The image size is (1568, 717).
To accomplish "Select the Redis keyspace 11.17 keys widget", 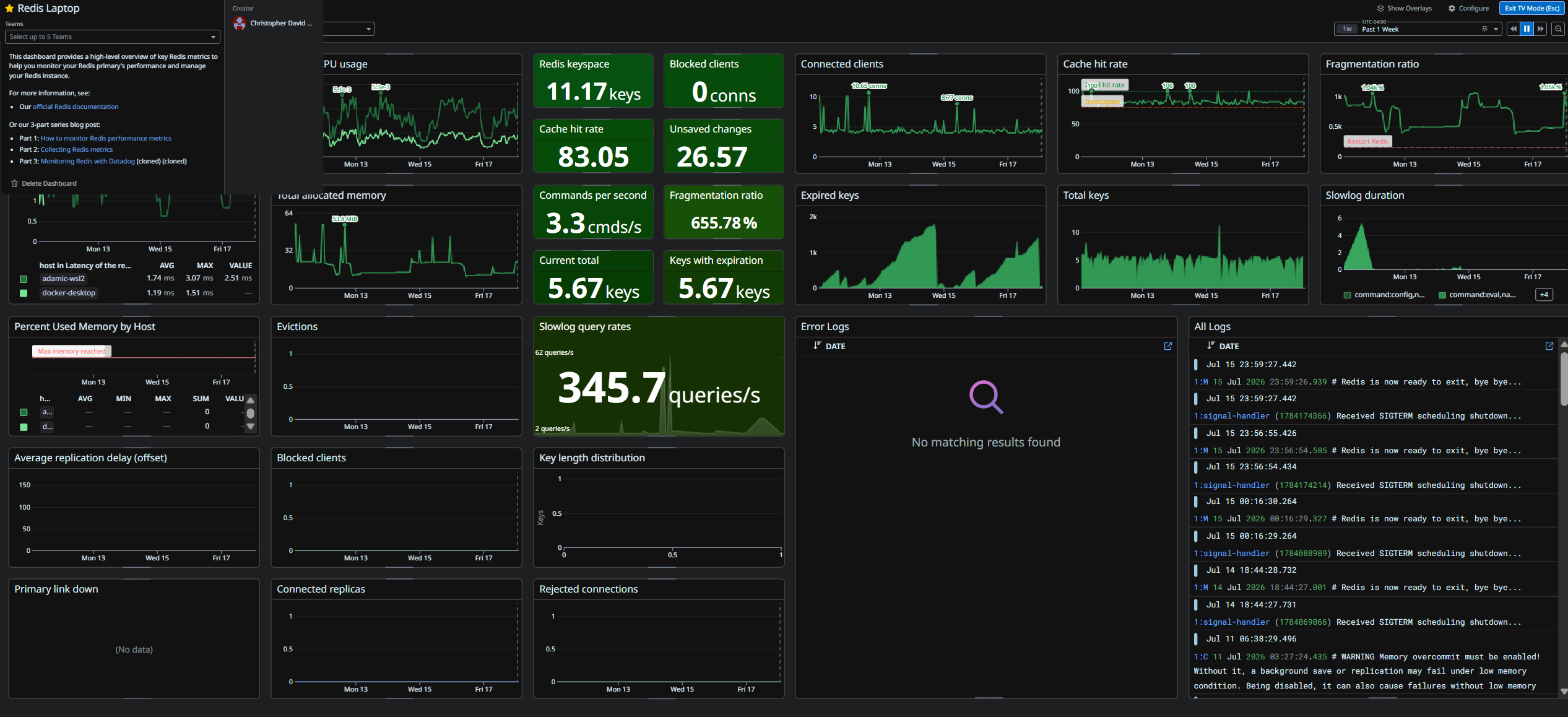I will tap(593, 80).
